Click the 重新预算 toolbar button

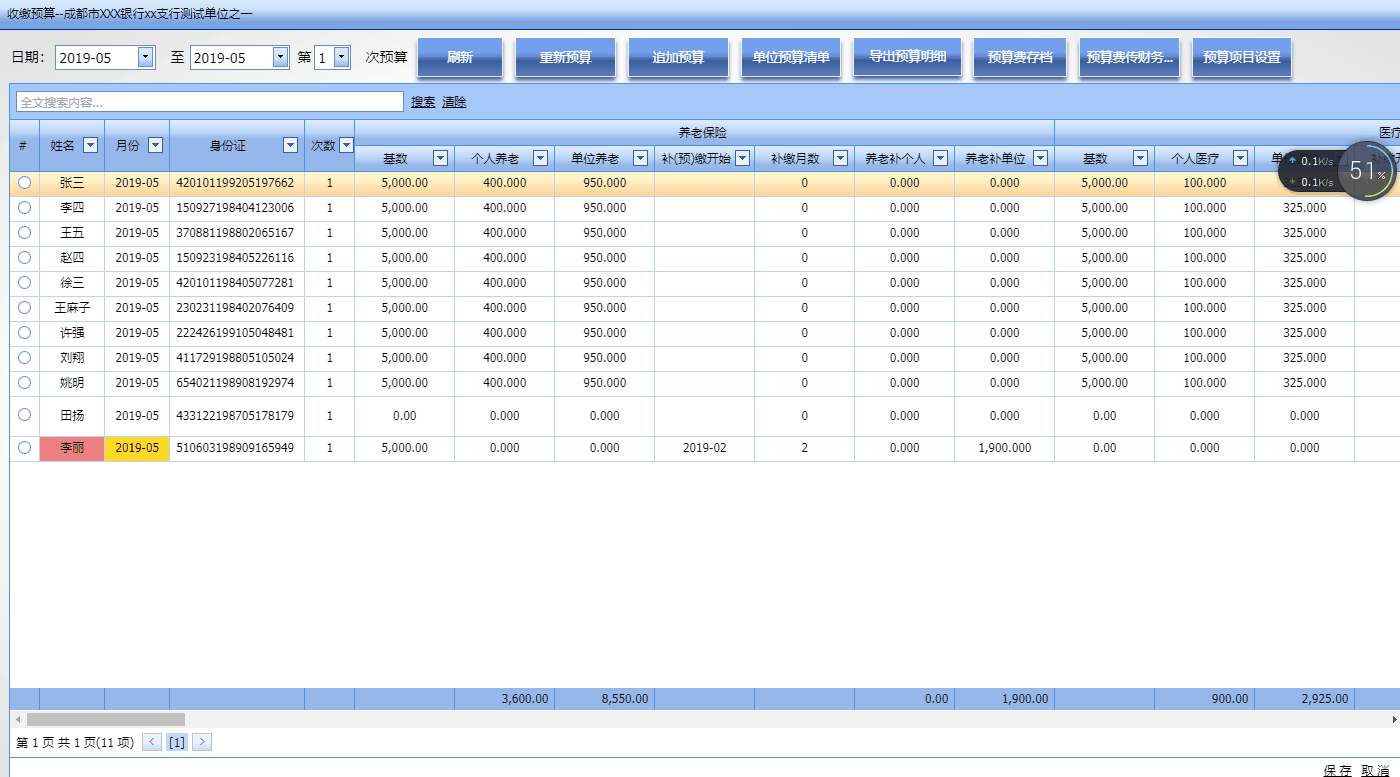tap(565, 58)
